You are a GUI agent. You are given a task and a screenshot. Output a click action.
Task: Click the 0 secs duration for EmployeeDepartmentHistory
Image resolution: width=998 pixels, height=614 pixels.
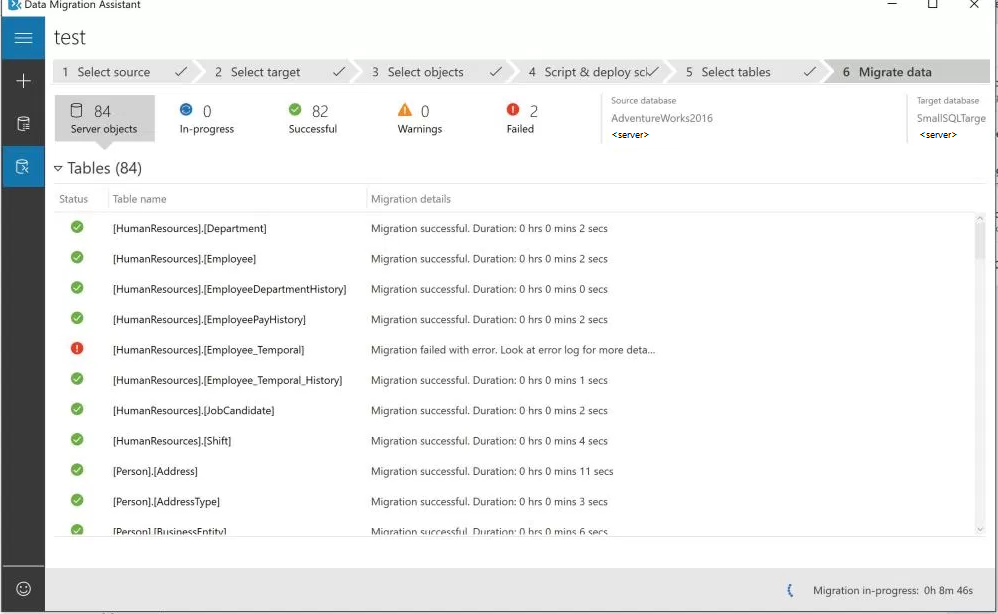593,289
